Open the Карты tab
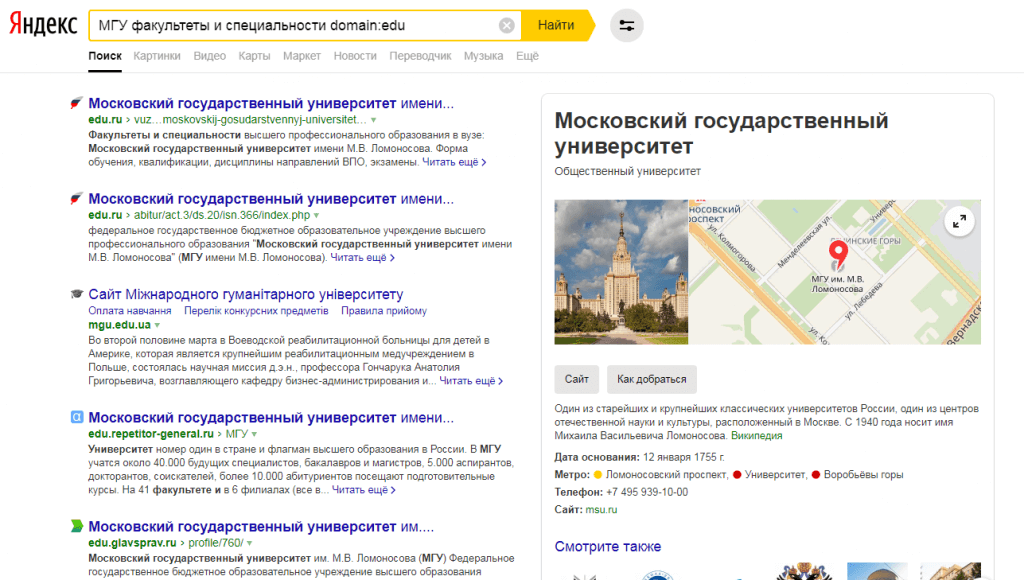Viewport: 1024px width, 580px height. (x=254, y=56)
